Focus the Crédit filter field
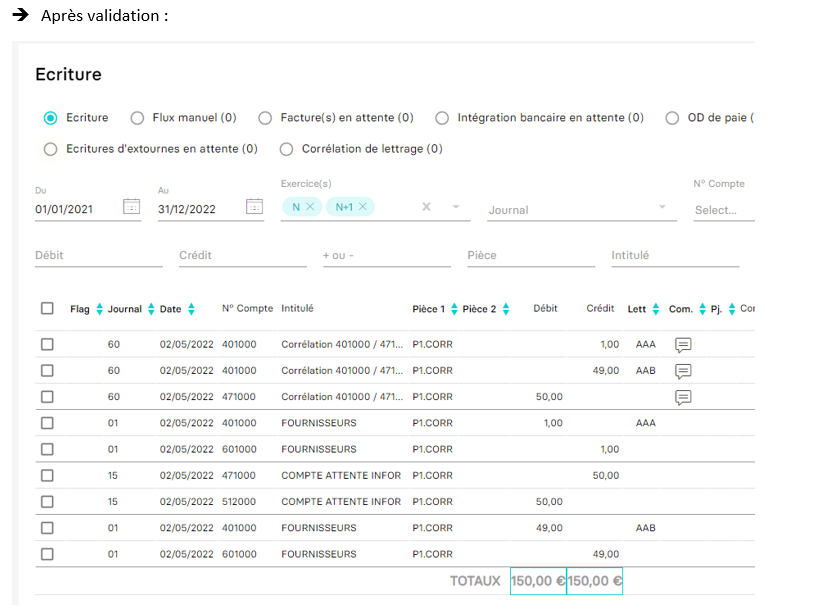This screenshot has height=612, width=822. pos(243,255)
